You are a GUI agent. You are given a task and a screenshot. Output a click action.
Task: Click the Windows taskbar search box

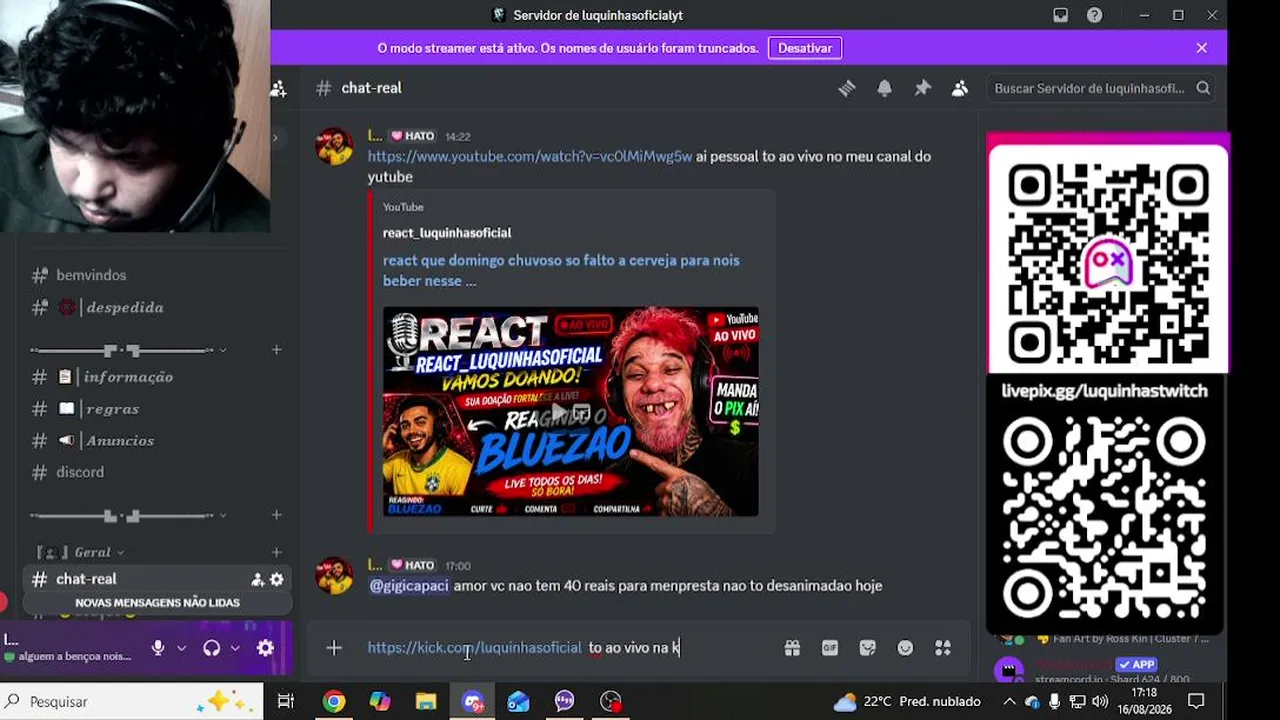pos(132,702)
